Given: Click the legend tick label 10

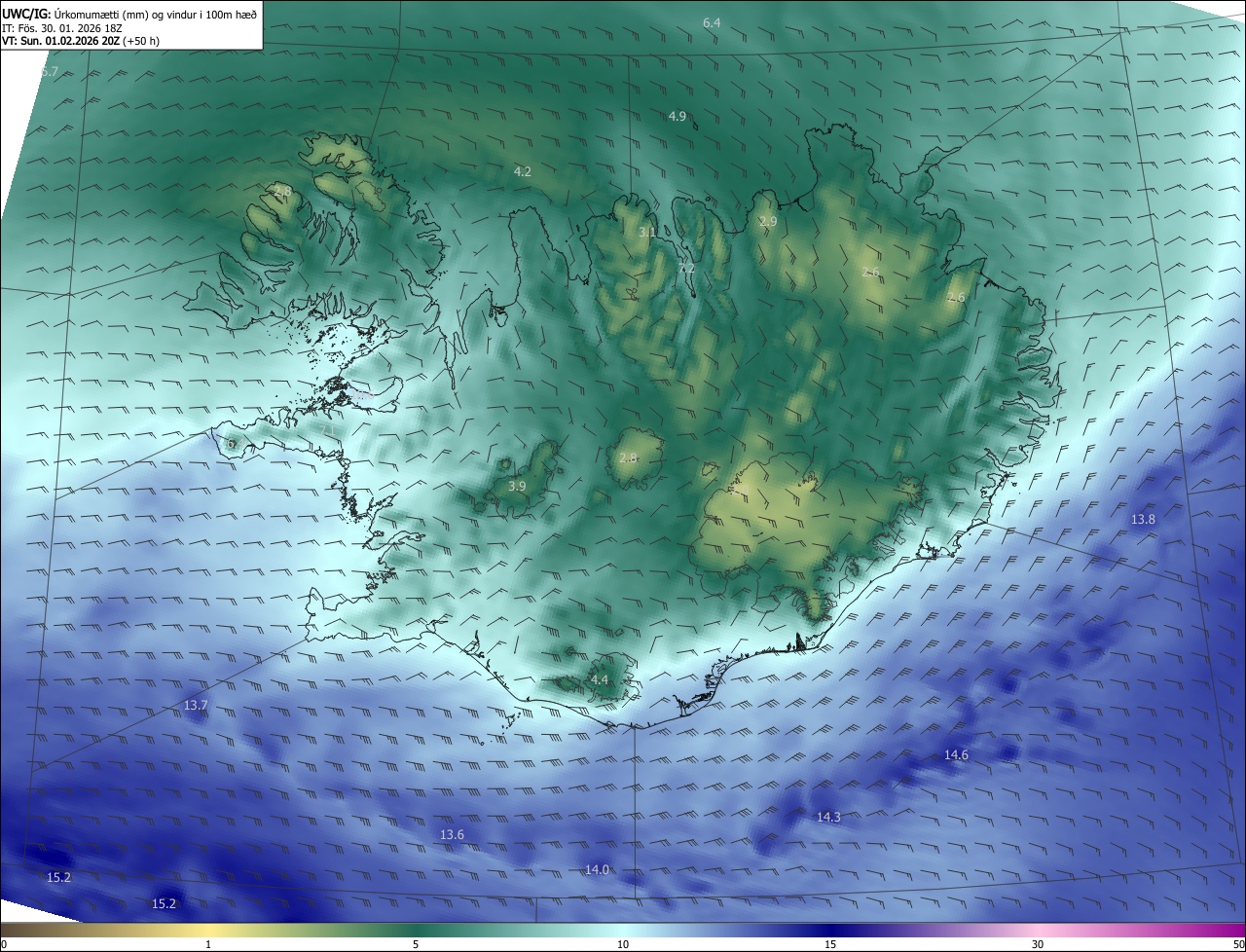Looking at the screenshot, I should (623, 944).
